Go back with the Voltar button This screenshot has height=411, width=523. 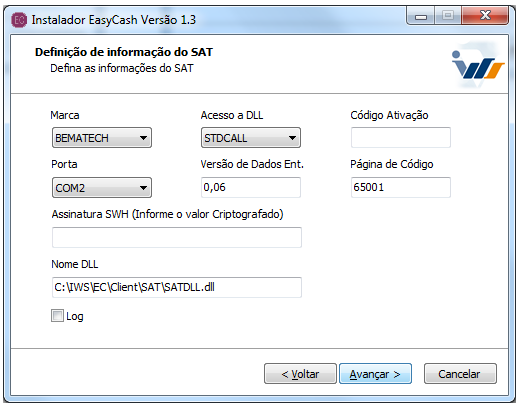click(300, 374)
